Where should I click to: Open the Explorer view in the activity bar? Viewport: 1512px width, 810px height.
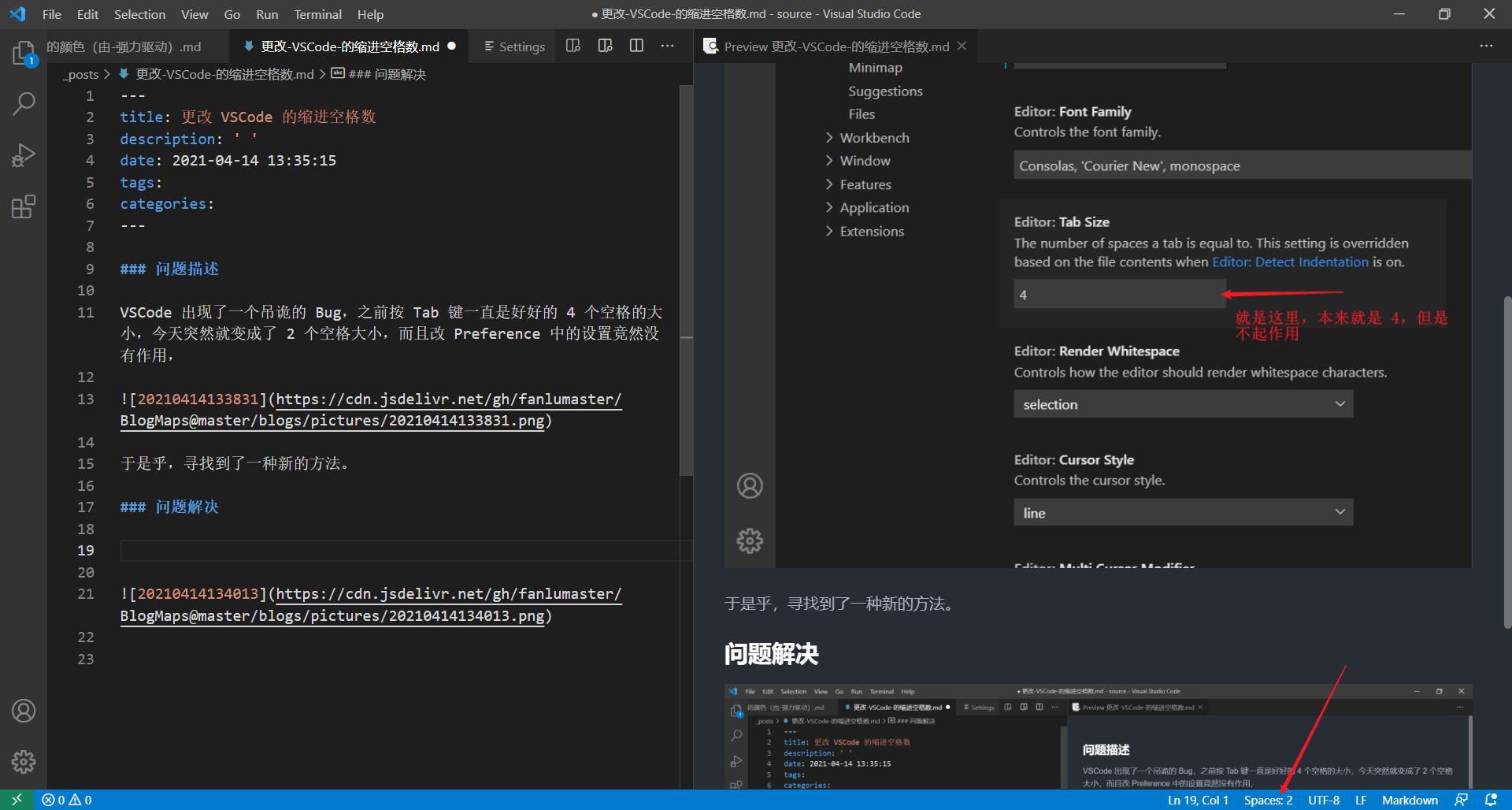point(24,53)
